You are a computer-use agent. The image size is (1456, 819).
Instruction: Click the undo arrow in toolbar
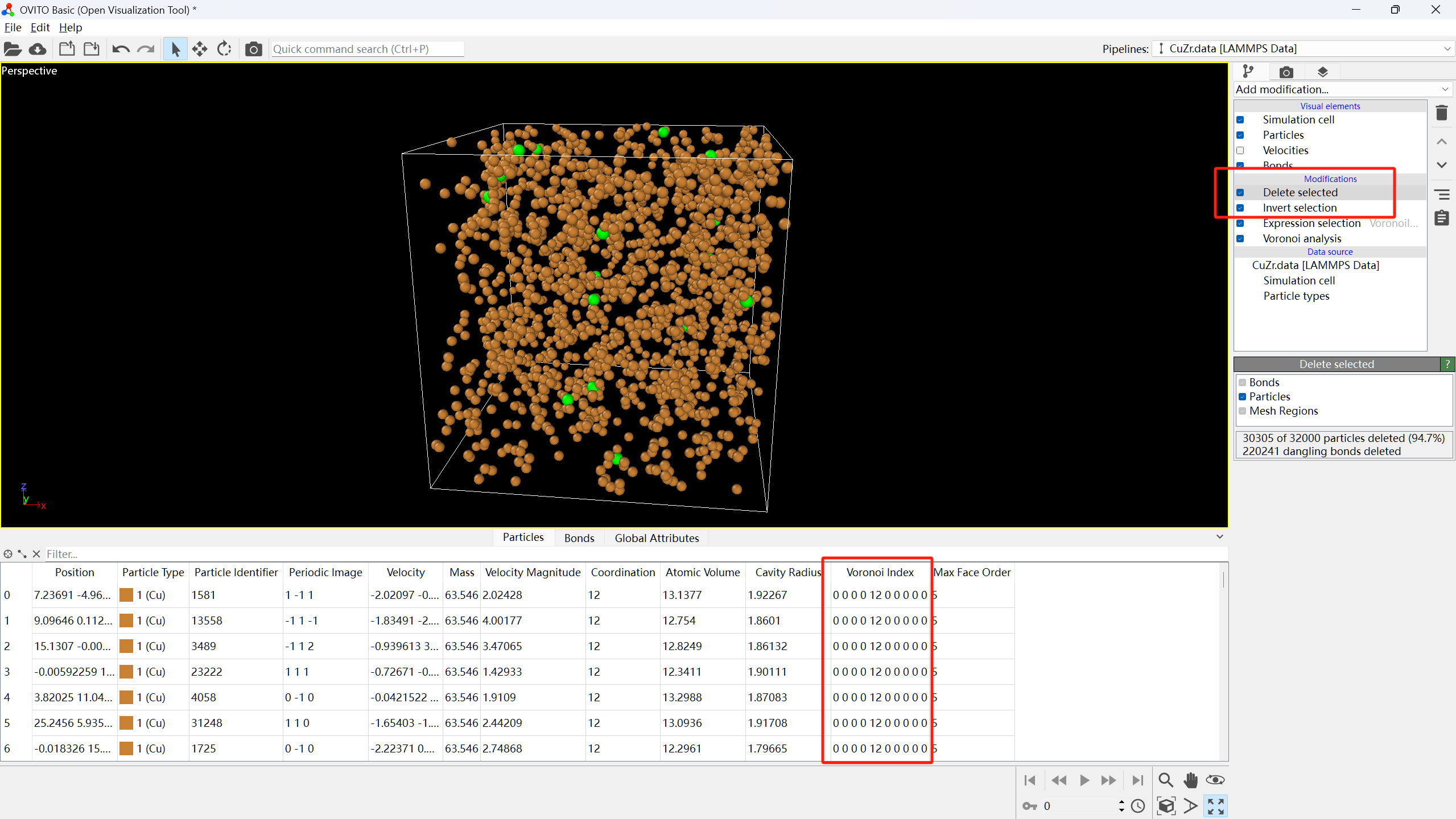(121, 49)
